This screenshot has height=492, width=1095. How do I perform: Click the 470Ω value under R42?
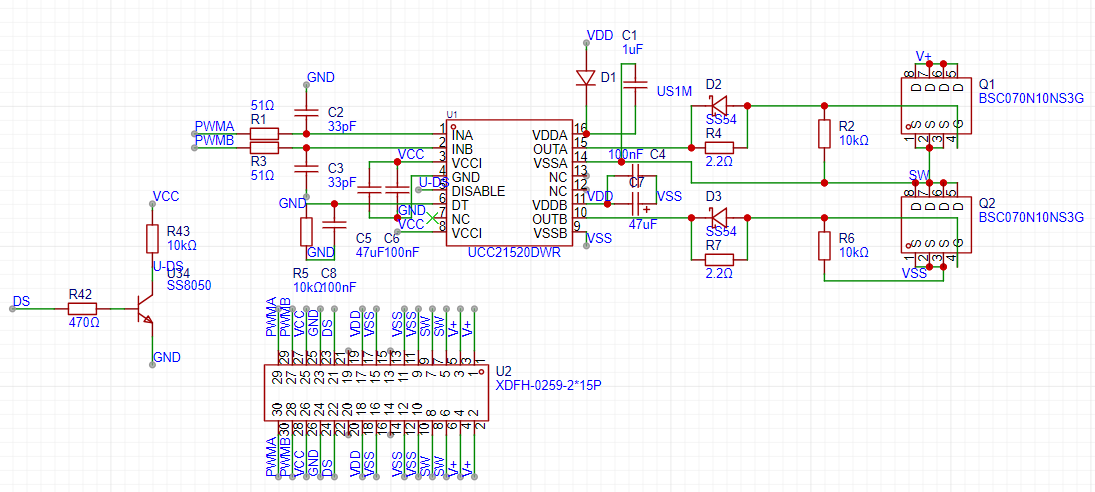click(82, 322)
